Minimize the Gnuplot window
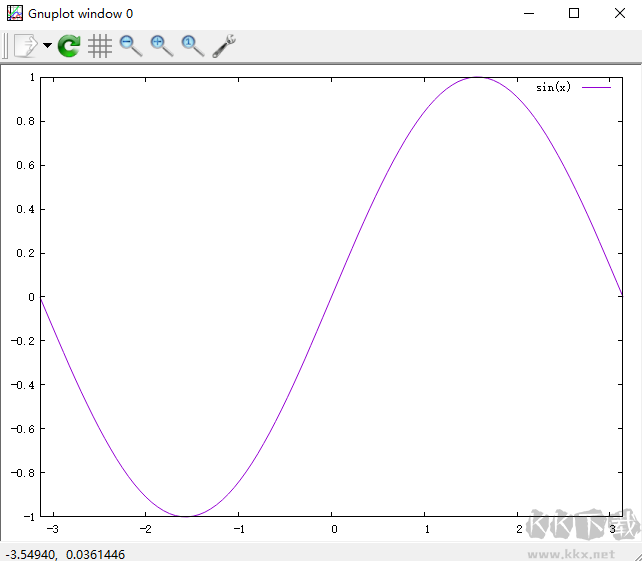 tap(528, 14)
